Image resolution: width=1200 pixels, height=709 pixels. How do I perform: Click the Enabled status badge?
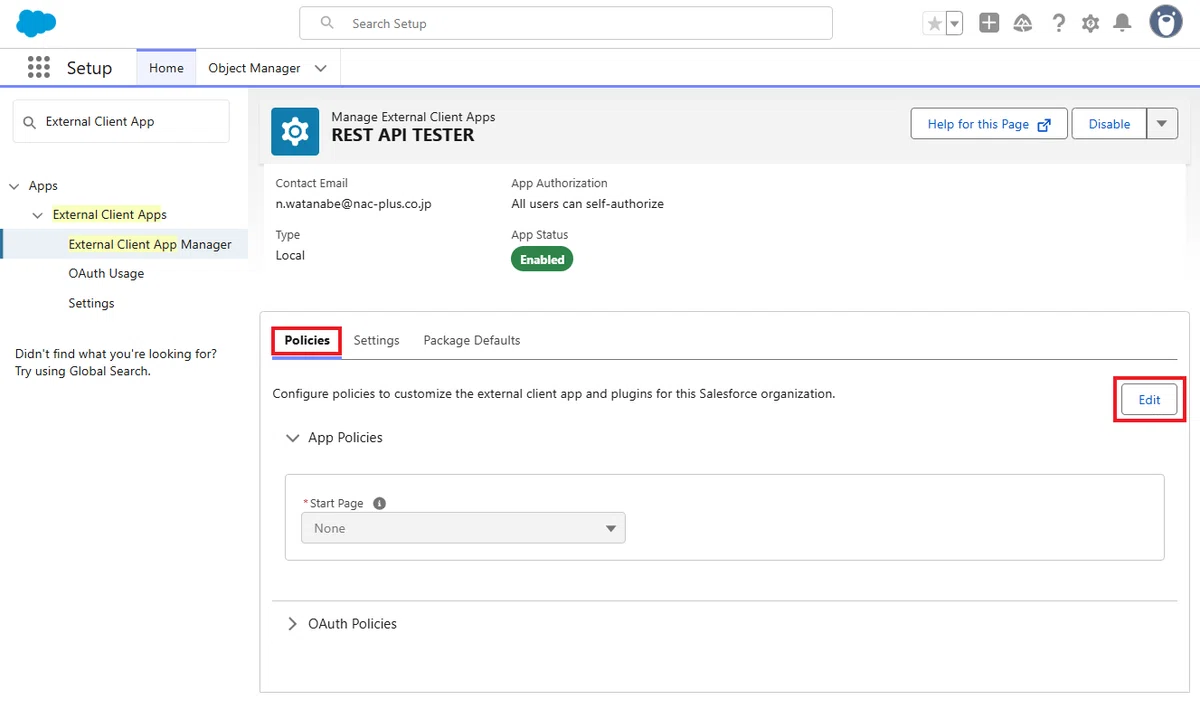[x=542, y=259]
